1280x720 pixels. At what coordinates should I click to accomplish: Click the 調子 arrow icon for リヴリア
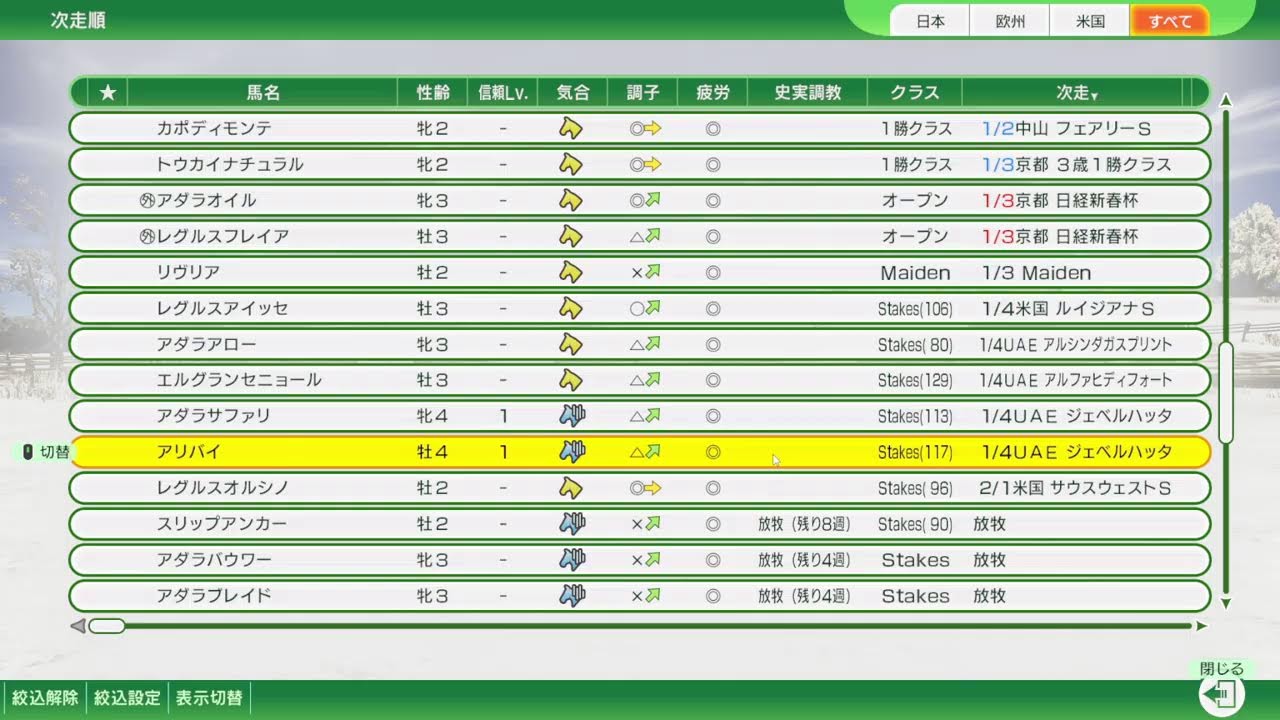[653, 272]
